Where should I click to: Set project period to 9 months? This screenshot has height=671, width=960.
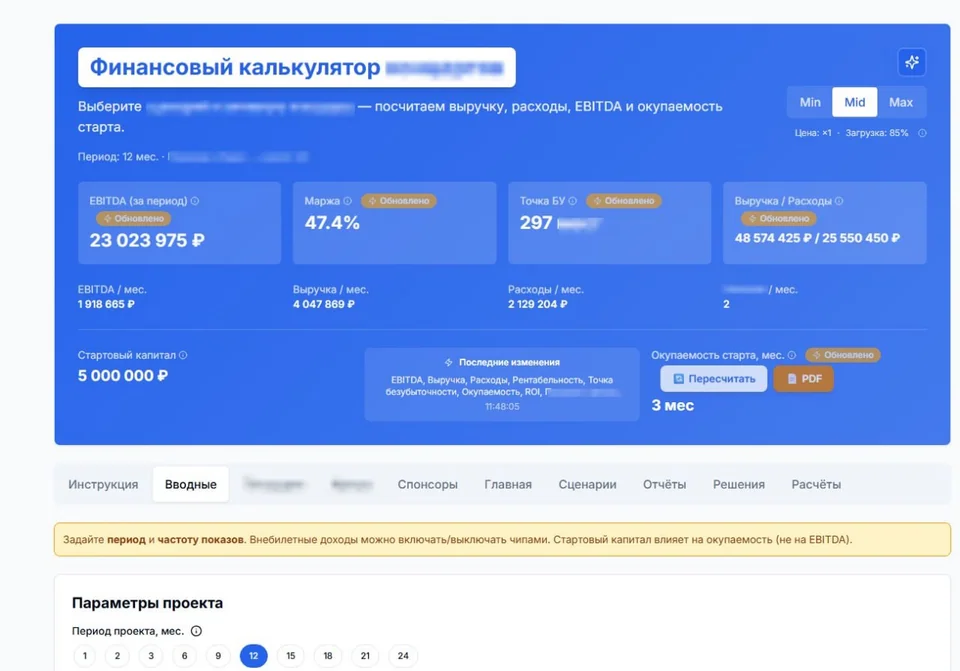click(218, 656)
